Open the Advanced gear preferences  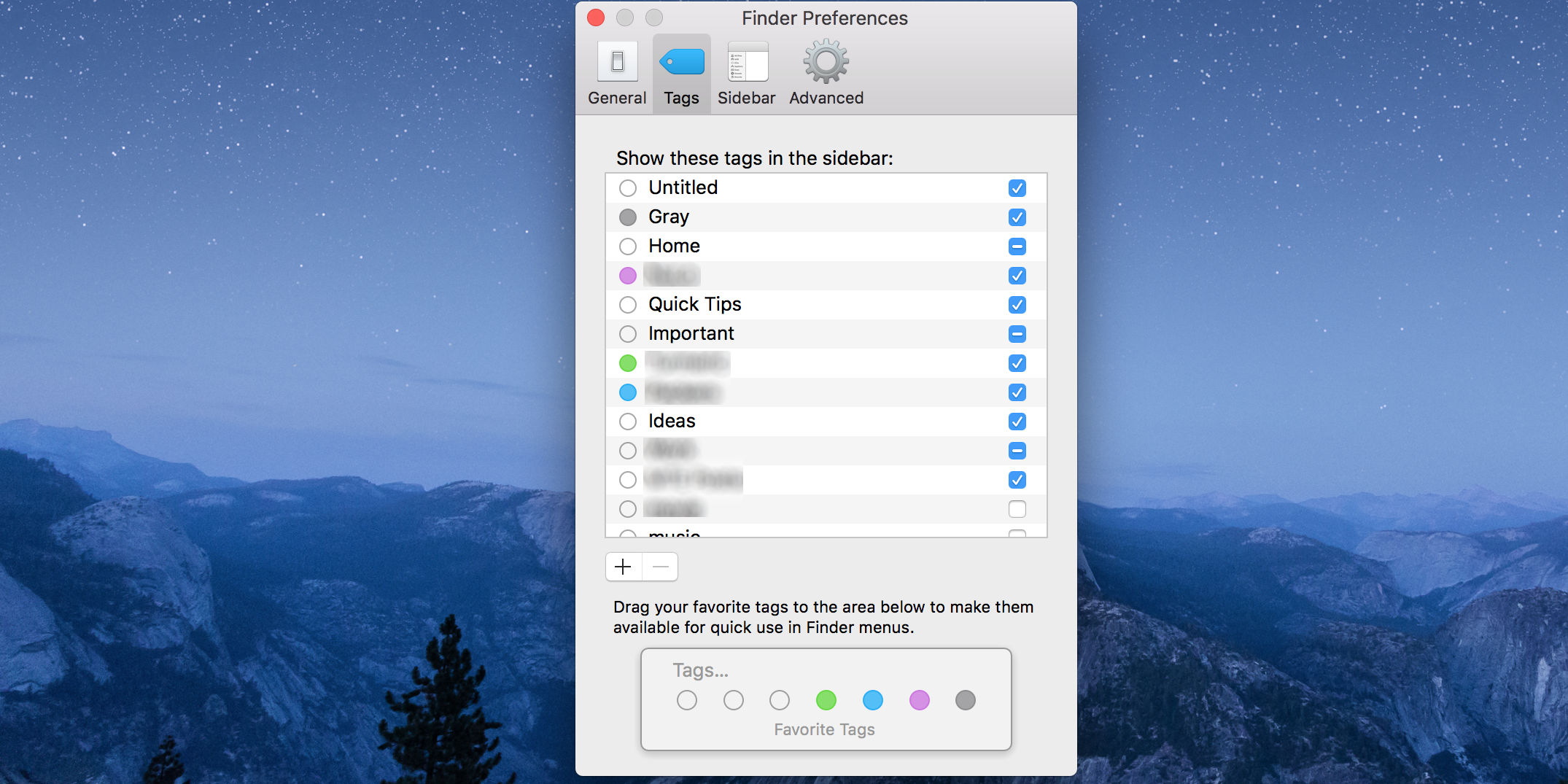(826, 74)
